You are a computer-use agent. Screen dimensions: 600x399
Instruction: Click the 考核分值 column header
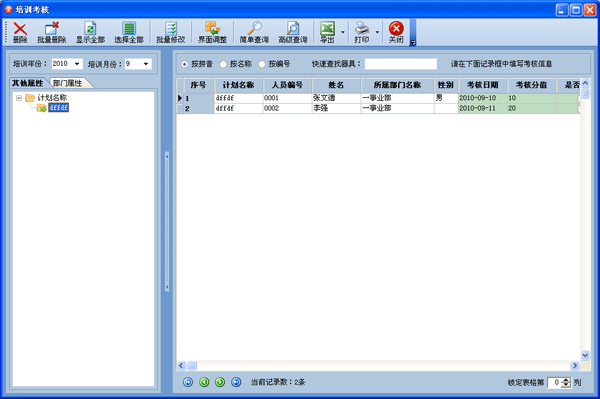(532, 85)
